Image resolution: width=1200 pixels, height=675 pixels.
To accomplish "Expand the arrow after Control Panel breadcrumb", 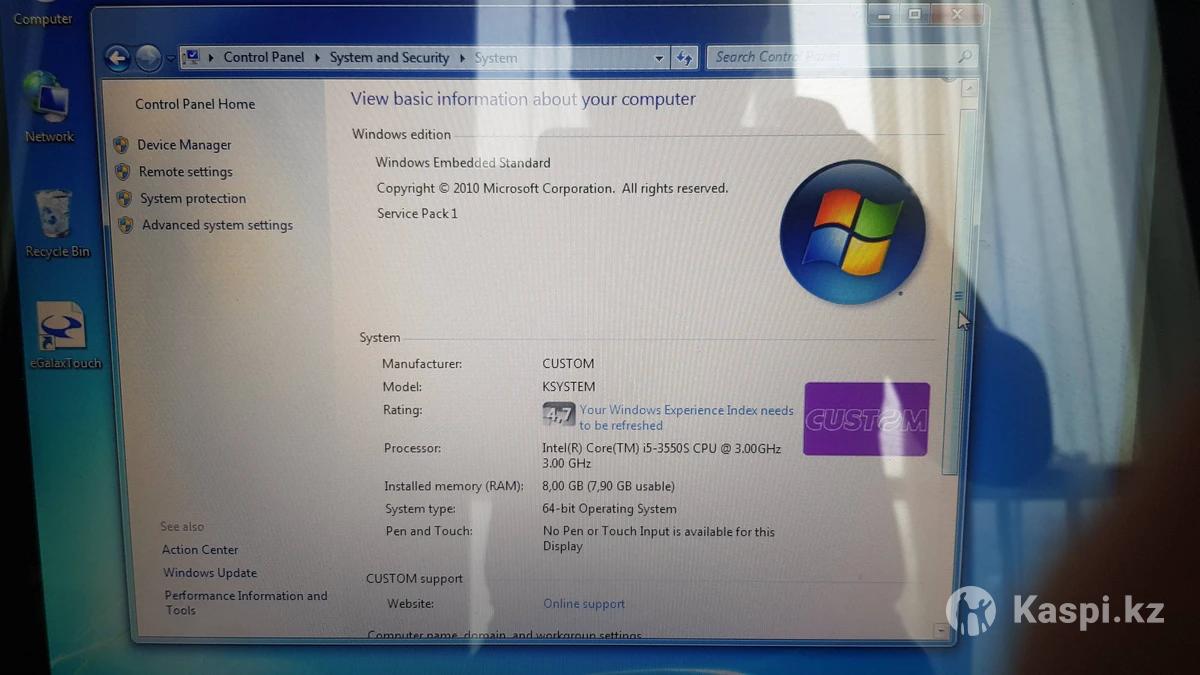I will tap(317, 58).
